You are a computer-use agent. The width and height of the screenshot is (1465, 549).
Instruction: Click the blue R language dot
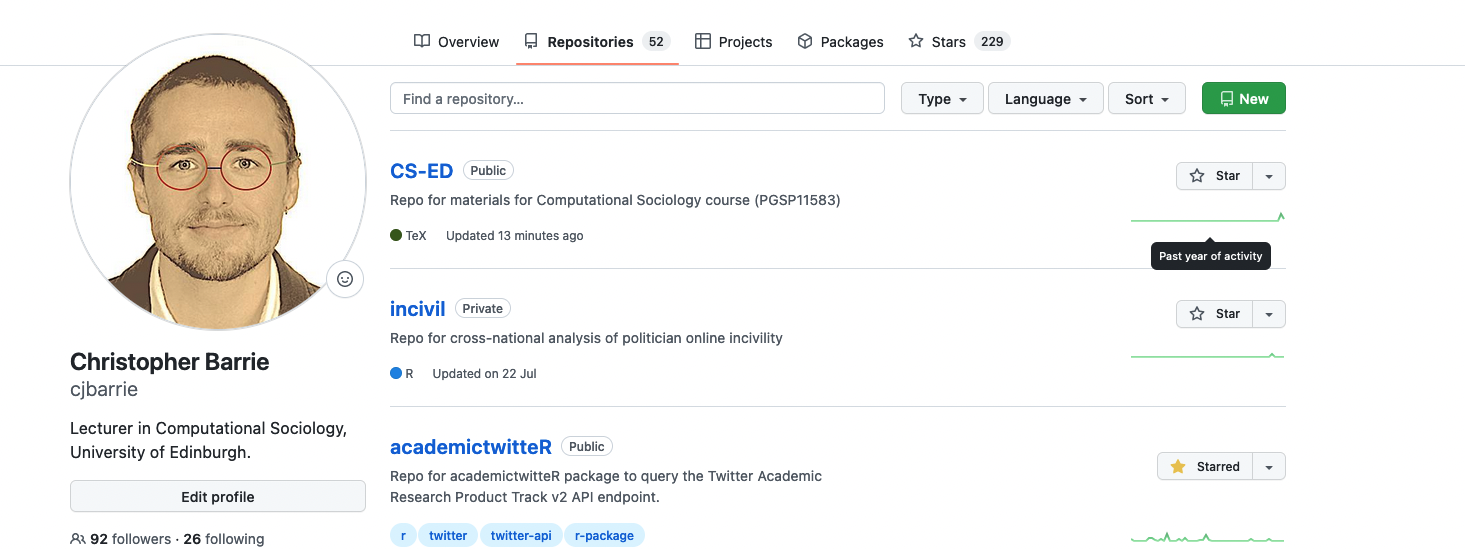(396, 374)
